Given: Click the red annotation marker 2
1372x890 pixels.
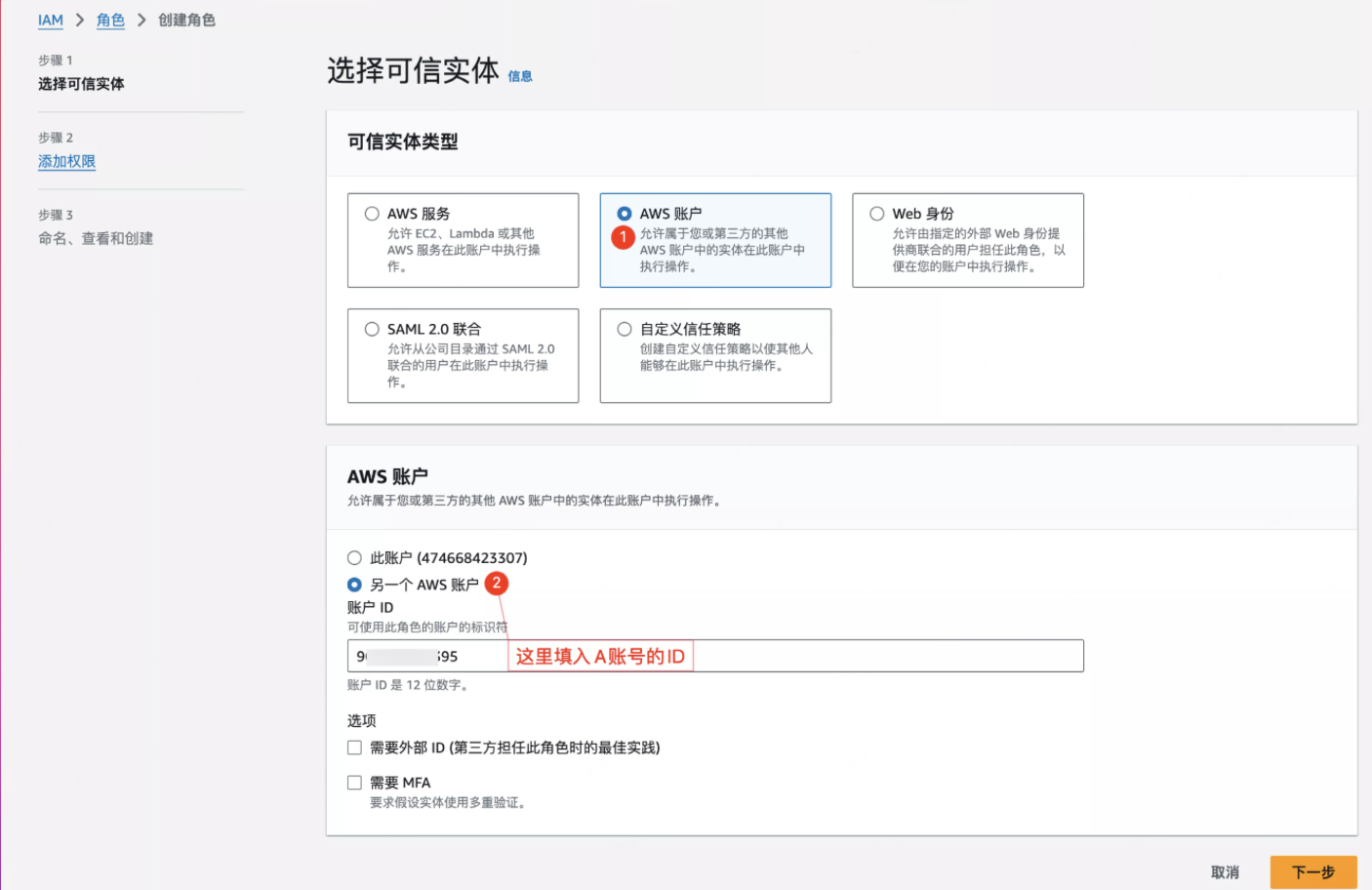Looking at the screenshot, I should pyautogui.click(x=497, y=584).
